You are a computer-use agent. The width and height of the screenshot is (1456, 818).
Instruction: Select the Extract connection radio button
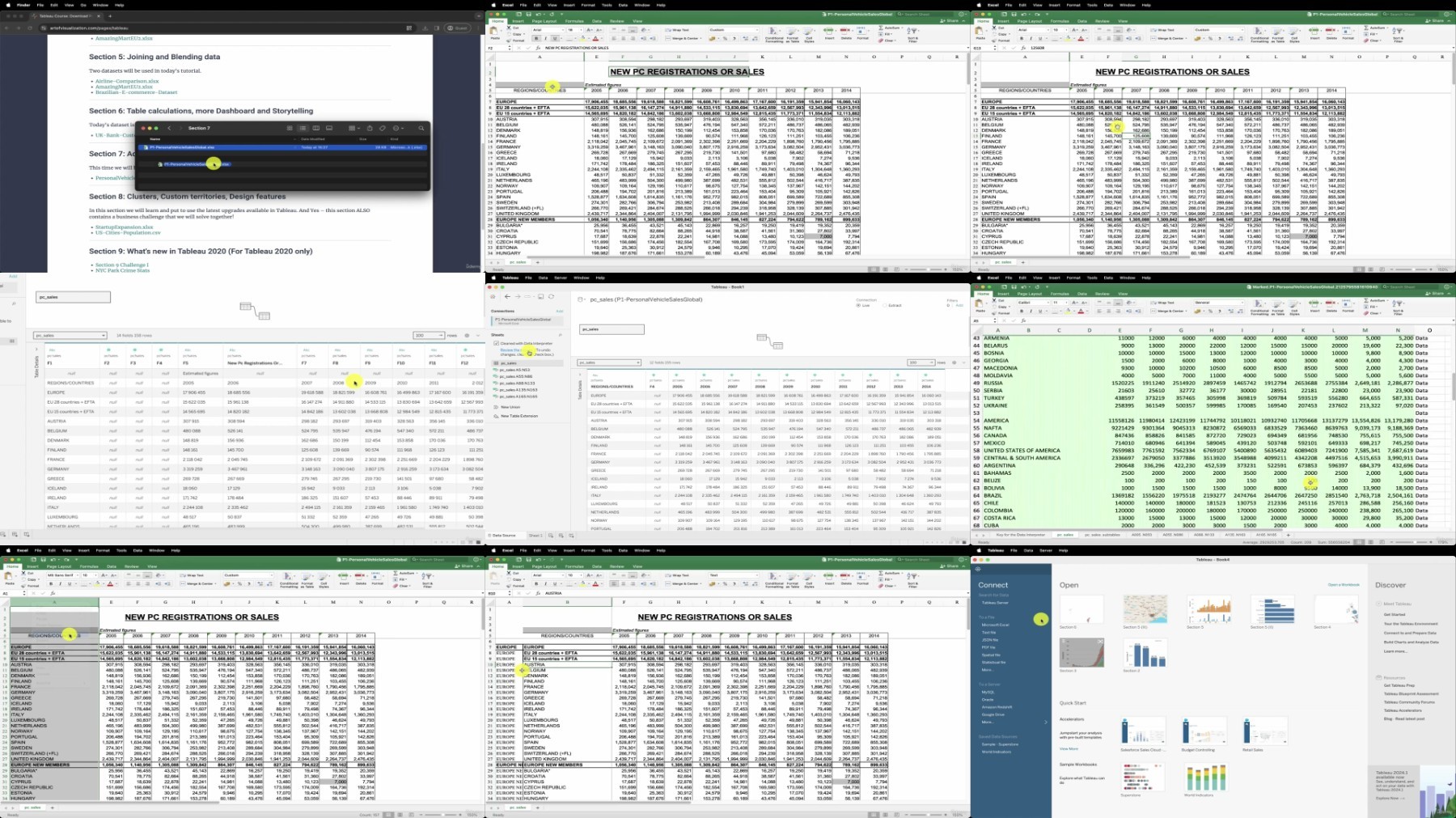pos(885,305)
